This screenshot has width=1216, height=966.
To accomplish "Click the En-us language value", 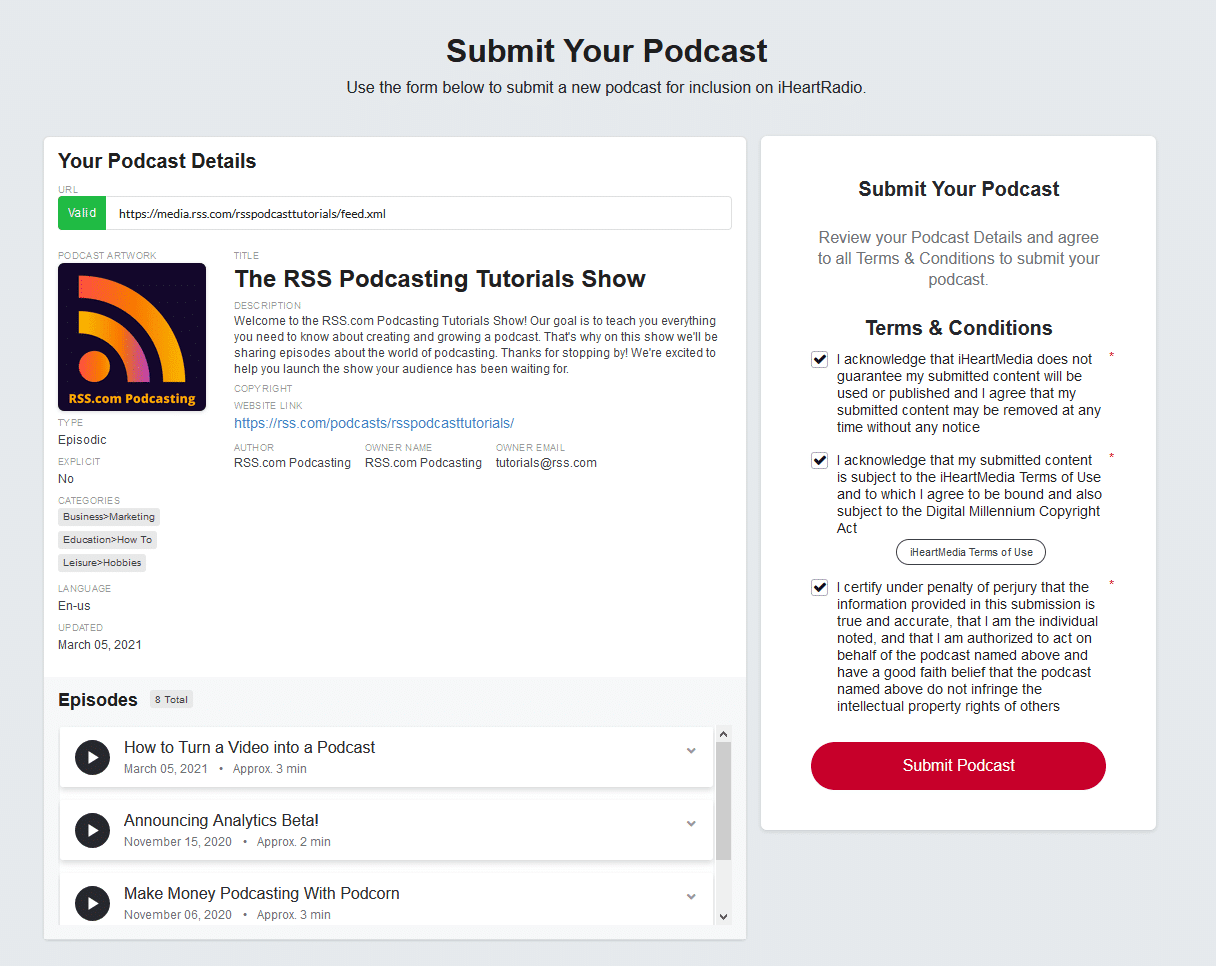I will [x=74, y=606].
